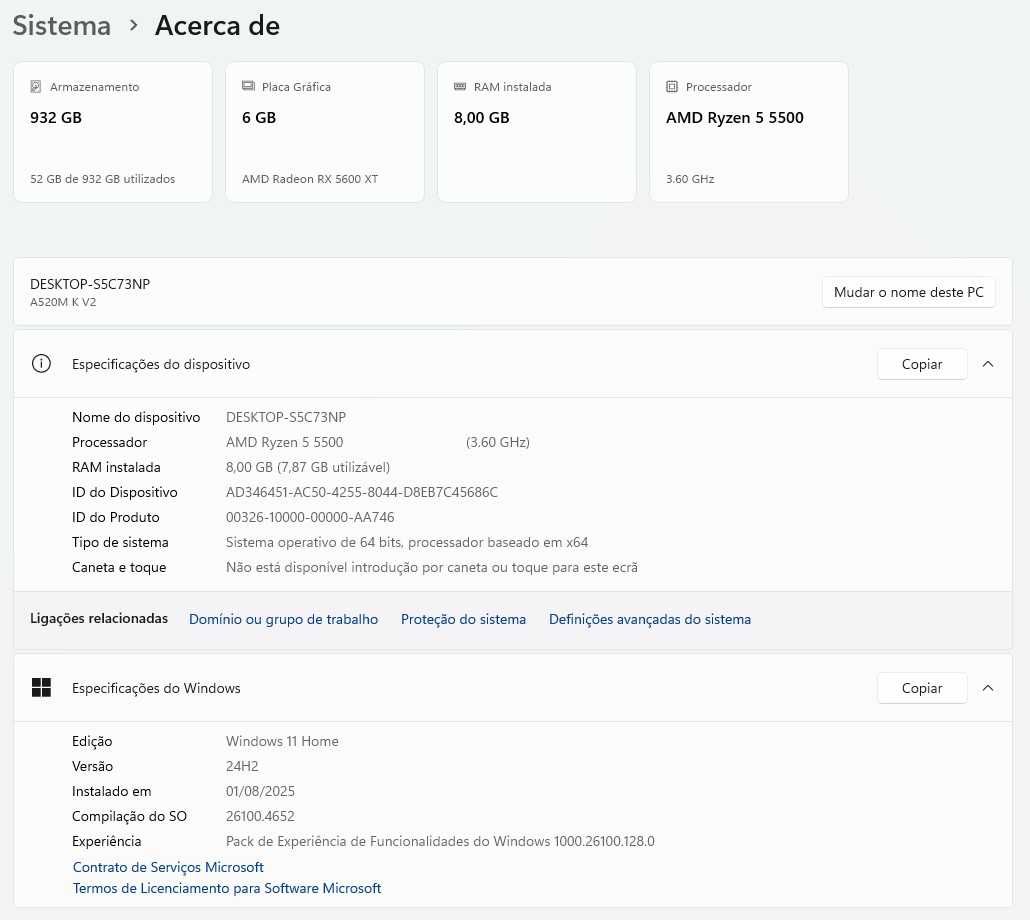Collapse the Especificações do Windows section
Viewport: 1030px width, 920px height.
[x=988, y=688]
